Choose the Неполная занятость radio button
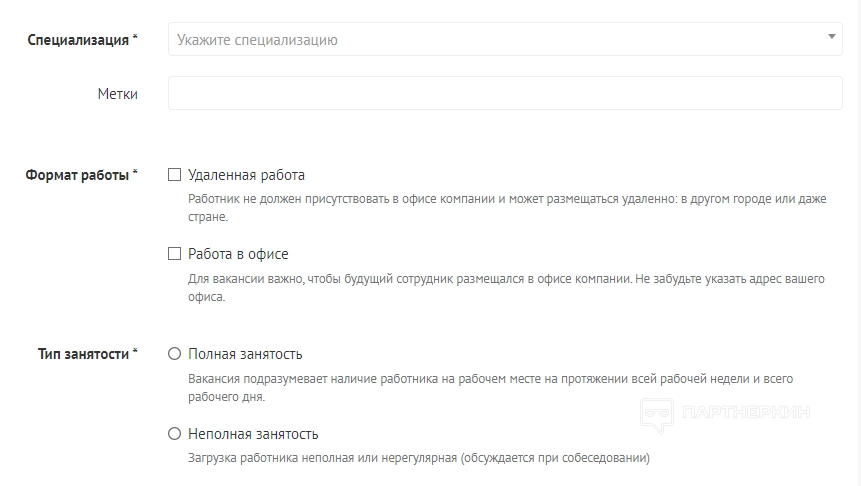 point(175,434)
